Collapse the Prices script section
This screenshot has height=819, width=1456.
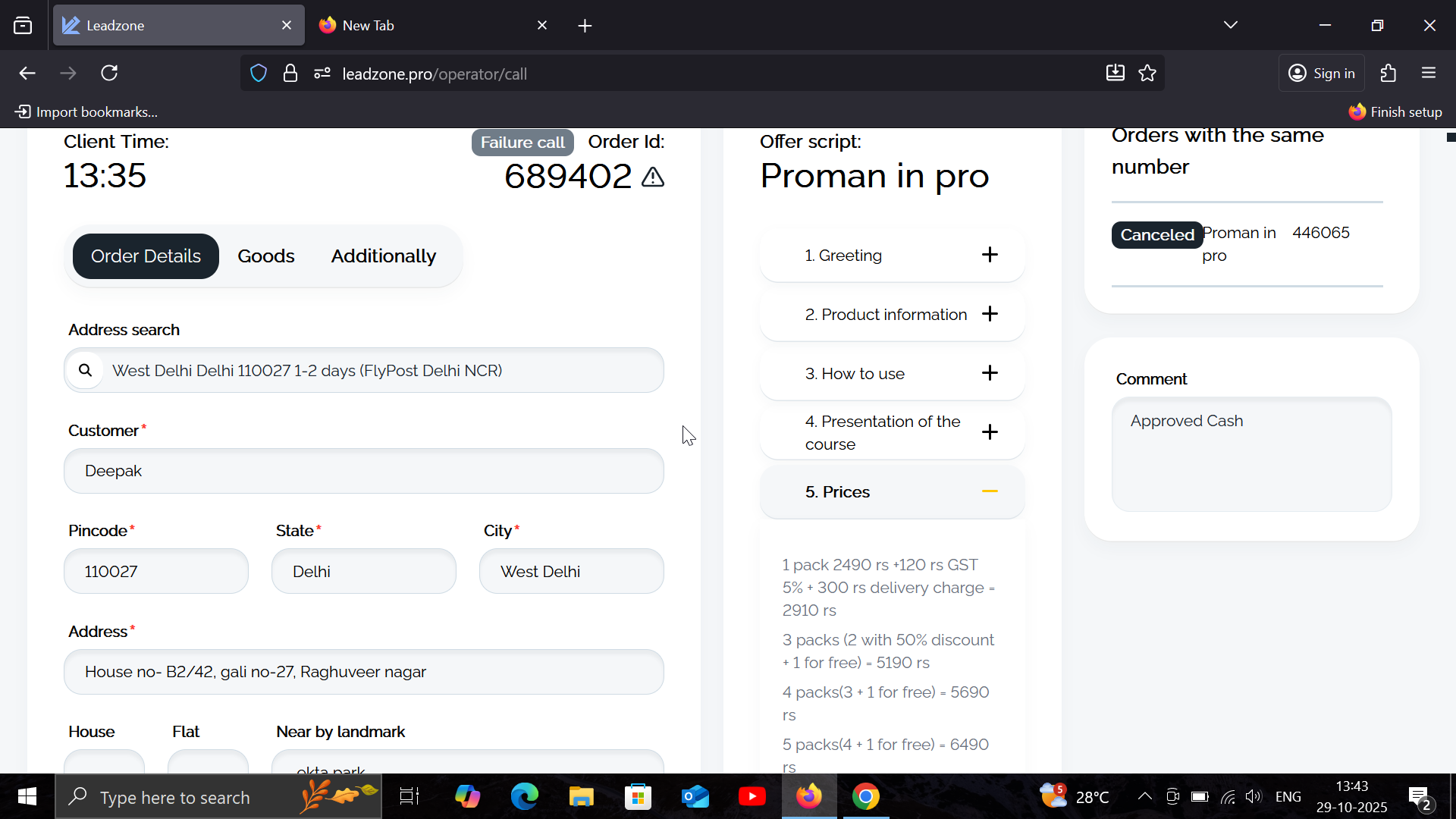tap(989, 491)
